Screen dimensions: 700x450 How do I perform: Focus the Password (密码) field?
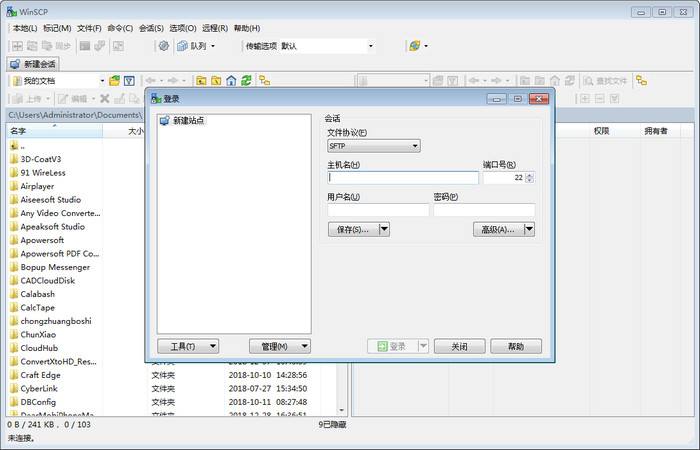click(x=484, y=210)
